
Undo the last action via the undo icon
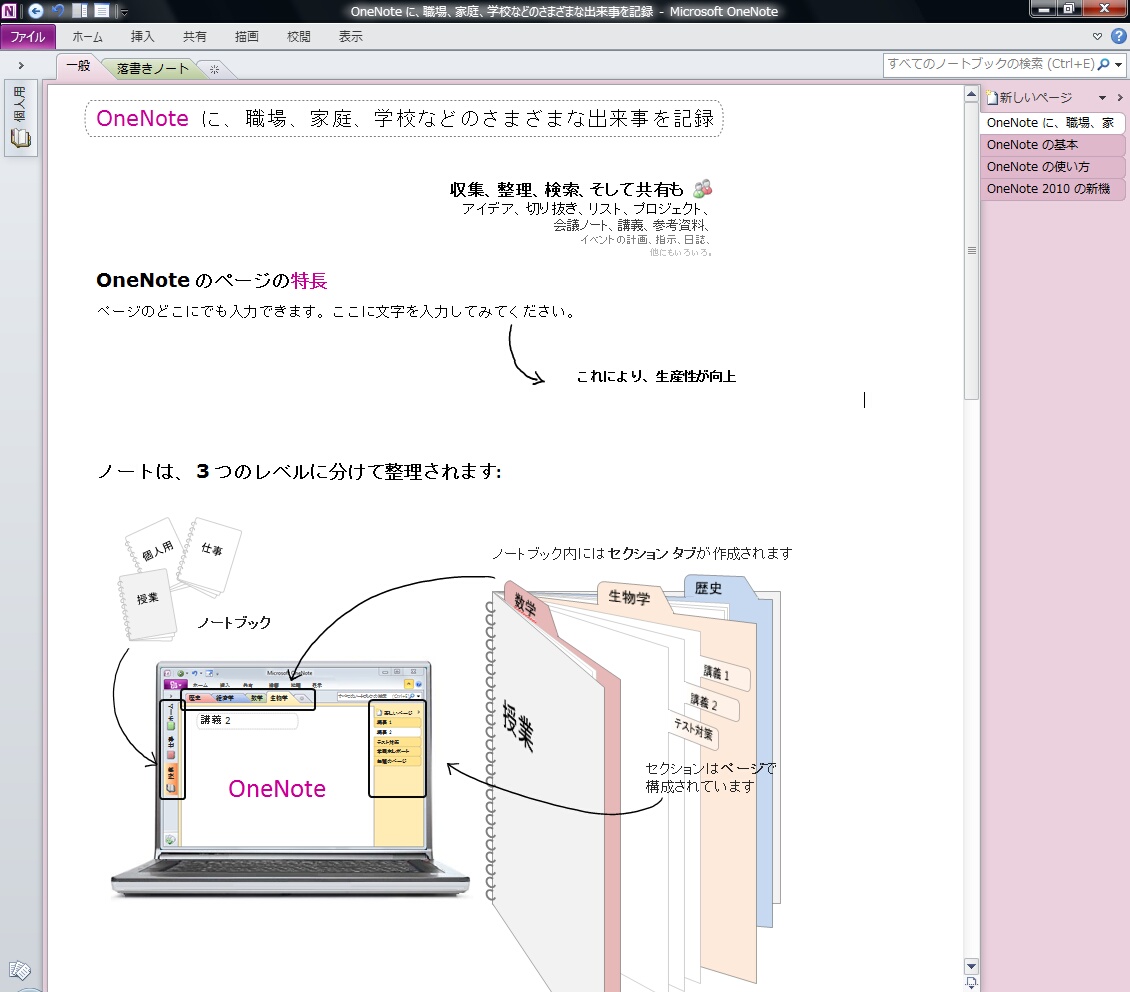pyautogui.click(x=58, y=11)
